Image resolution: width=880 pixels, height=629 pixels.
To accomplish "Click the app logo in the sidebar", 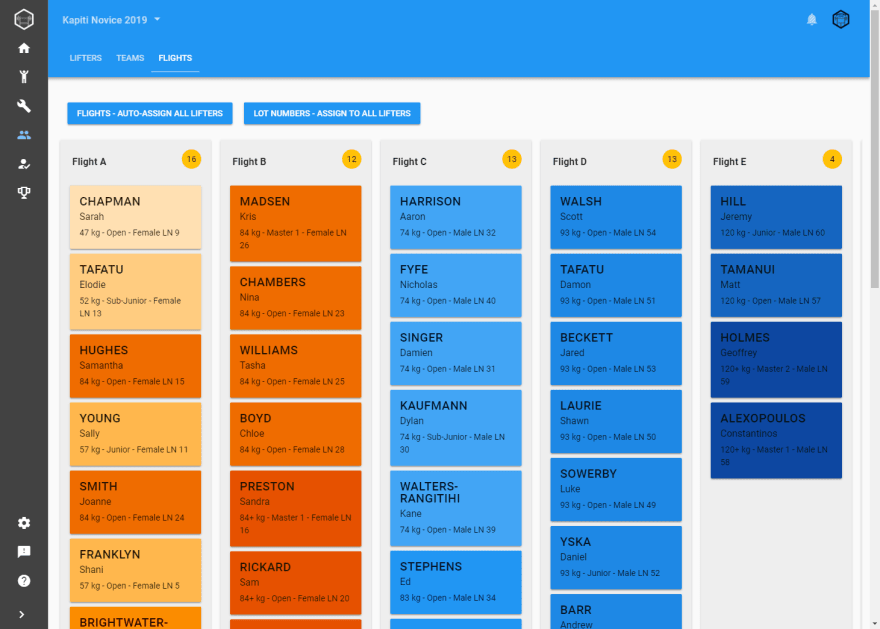I will [x=24, y=19].
